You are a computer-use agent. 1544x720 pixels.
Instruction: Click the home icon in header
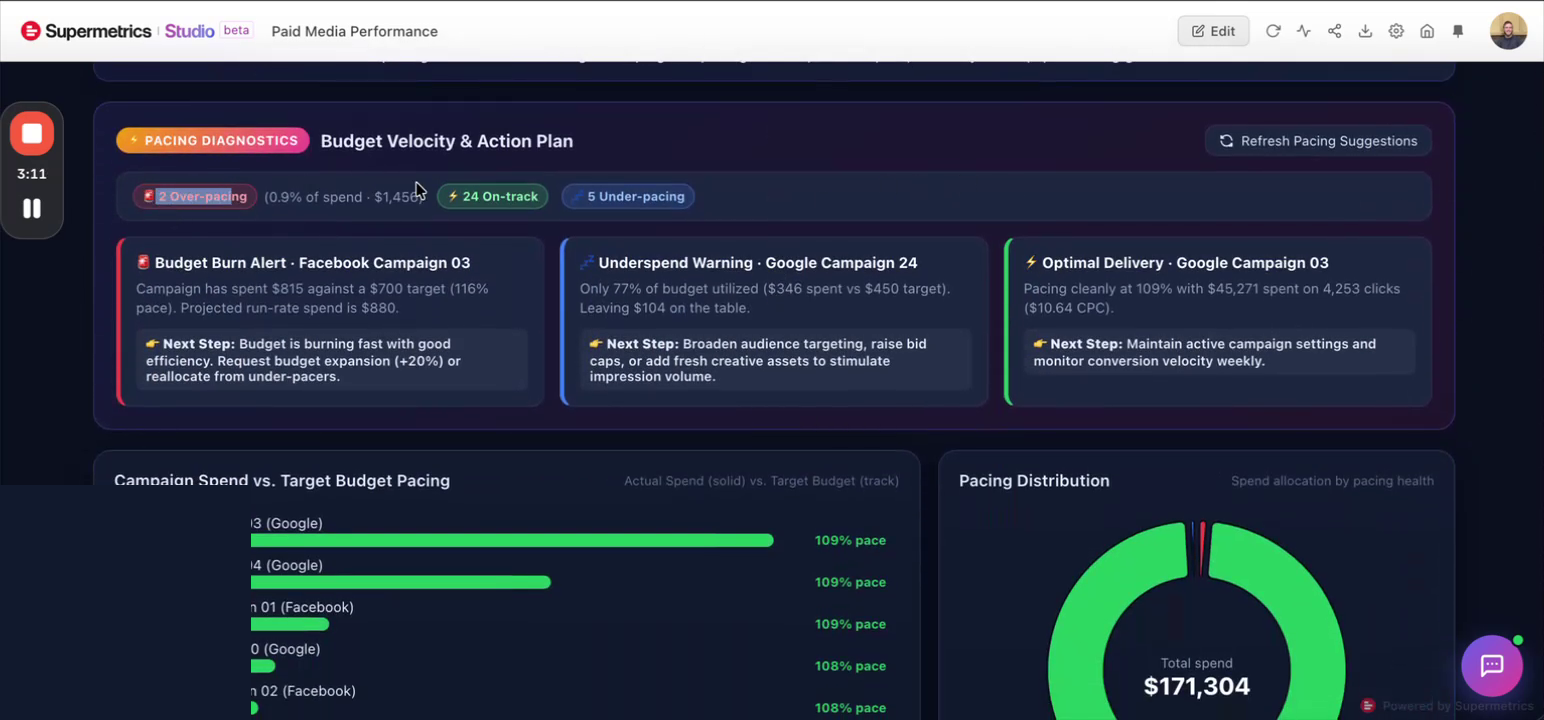(x=1427, y=31)
